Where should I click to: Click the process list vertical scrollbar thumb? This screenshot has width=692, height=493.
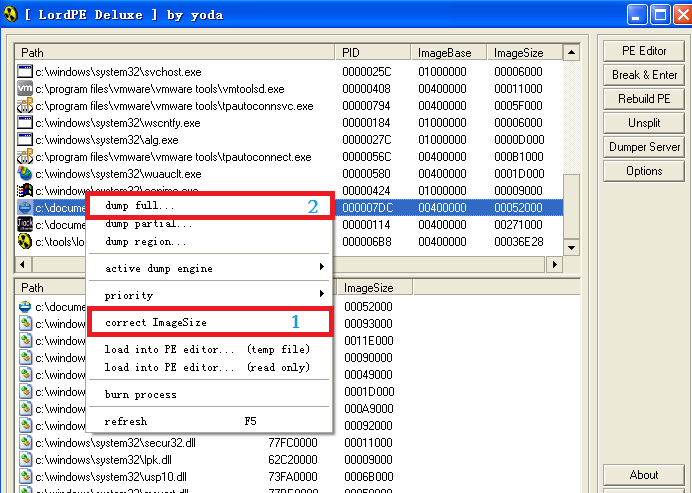coord(572,206)
